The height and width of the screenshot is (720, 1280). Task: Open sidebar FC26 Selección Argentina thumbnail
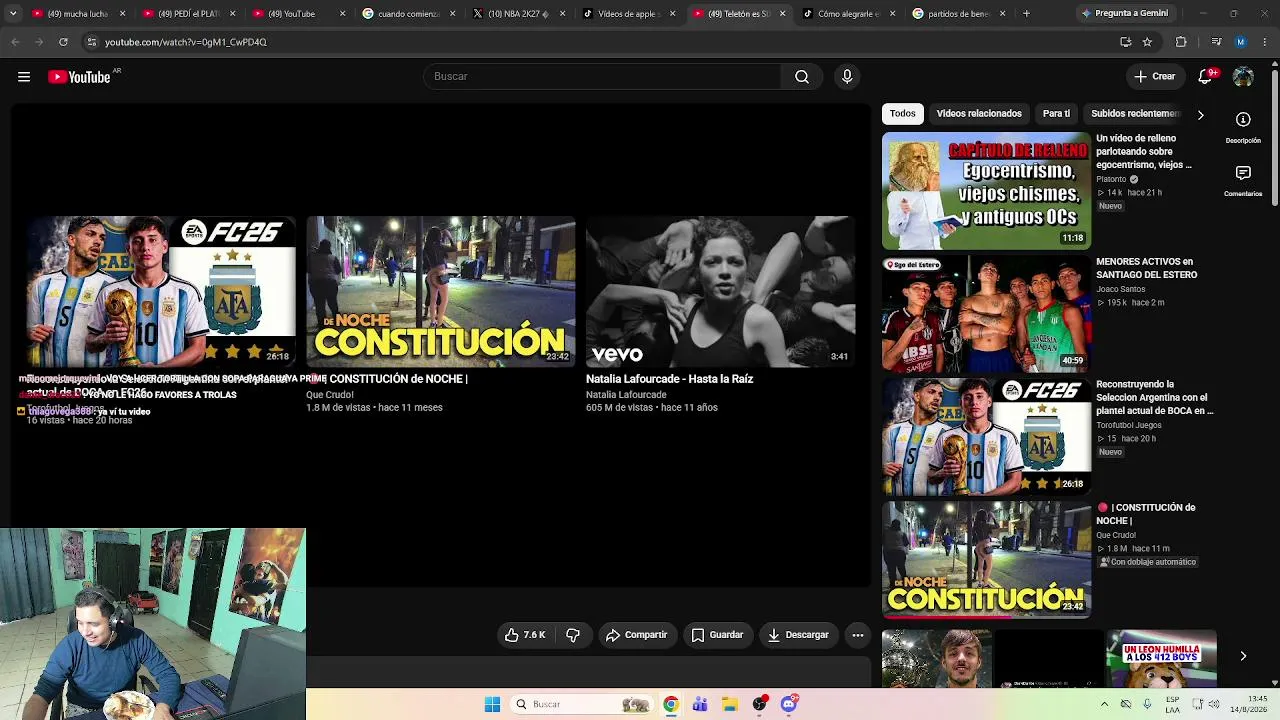986,437
